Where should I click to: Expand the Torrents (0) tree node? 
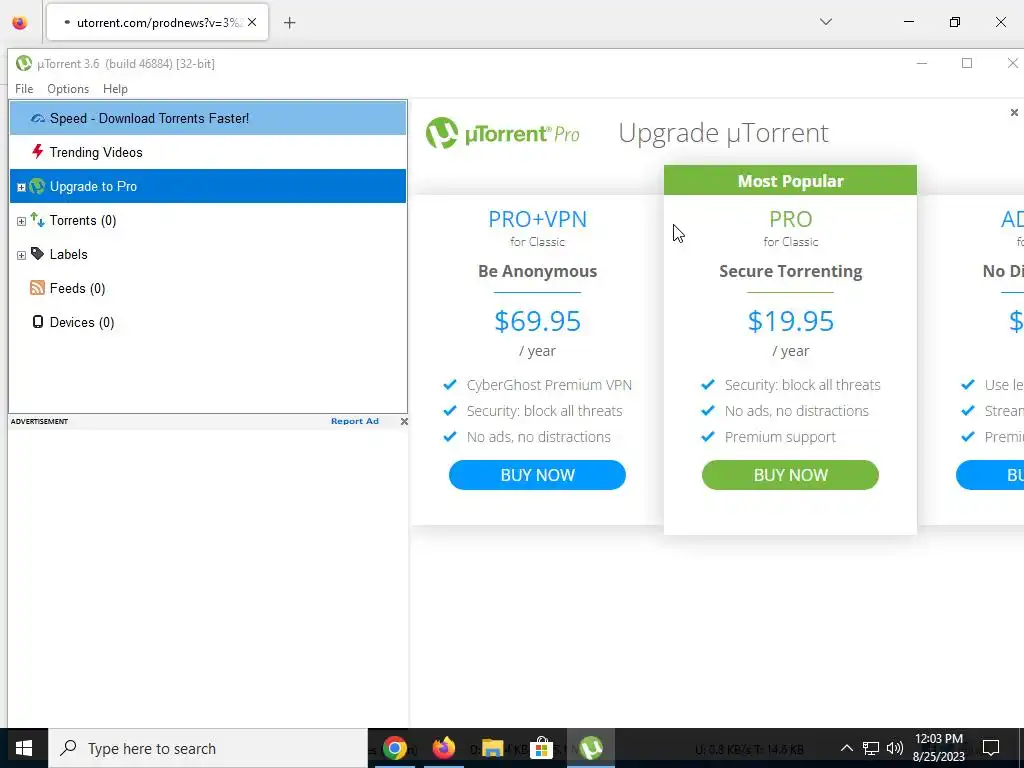(x=22, y=221)
